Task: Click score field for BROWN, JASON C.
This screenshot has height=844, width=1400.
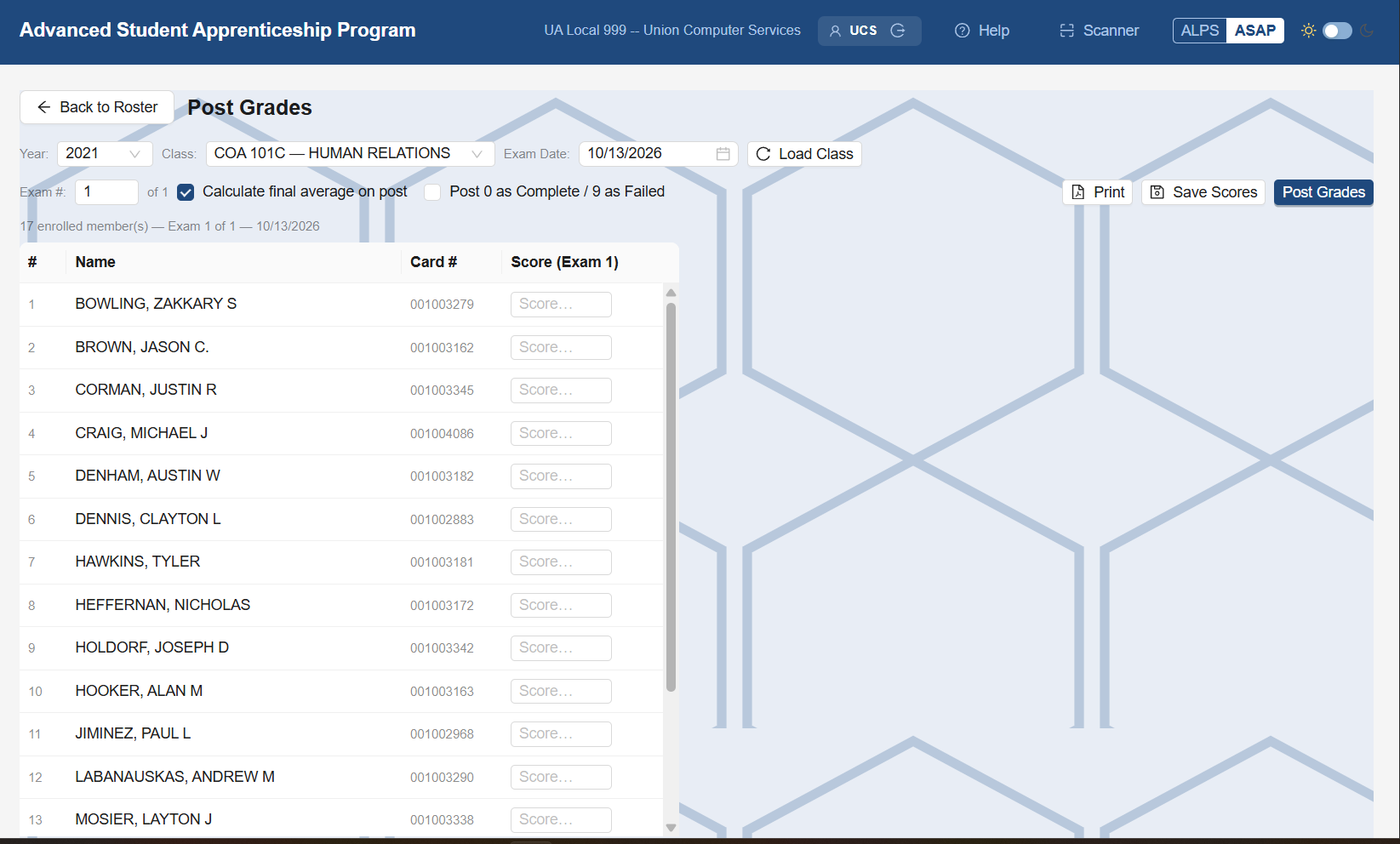Action: click(x=561, y=348)
